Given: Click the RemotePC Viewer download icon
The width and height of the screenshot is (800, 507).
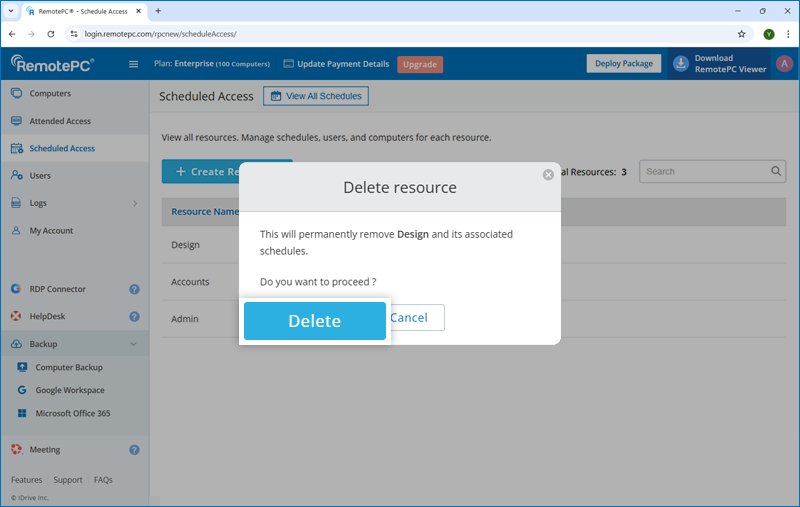Looking at the screenshot, I should pos(681,64).
